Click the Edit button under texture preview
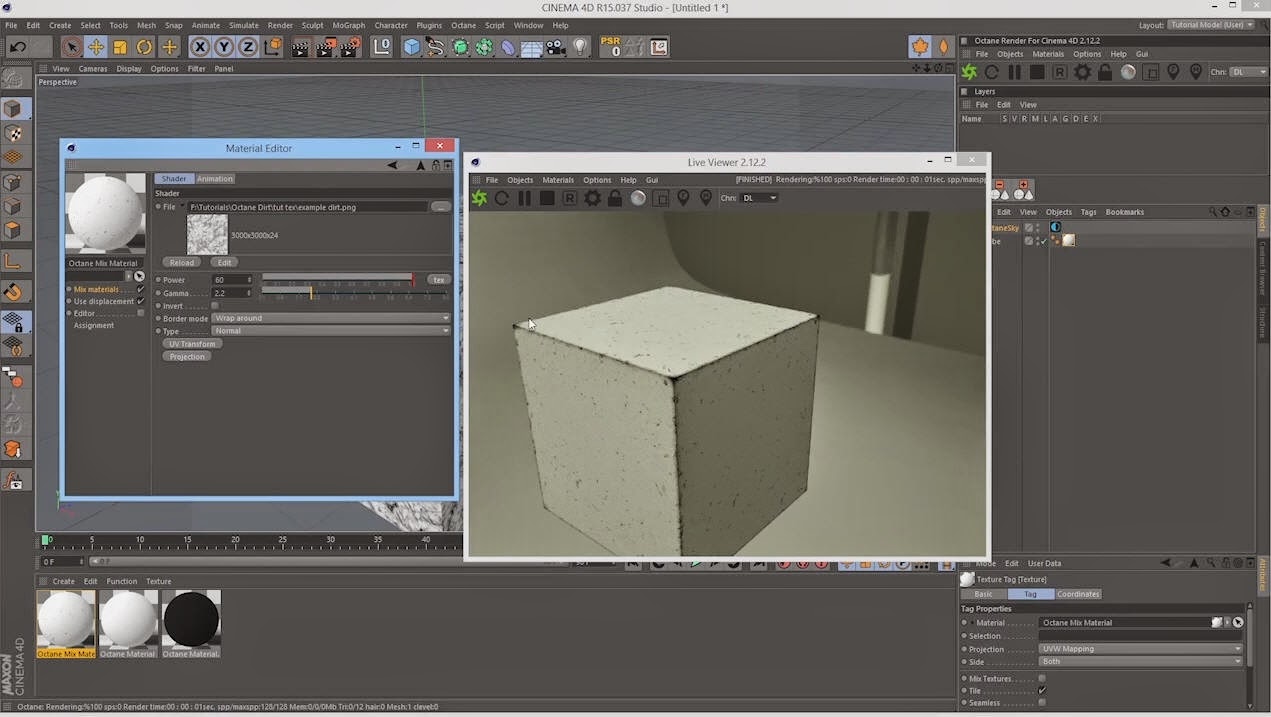 point(225,263)
